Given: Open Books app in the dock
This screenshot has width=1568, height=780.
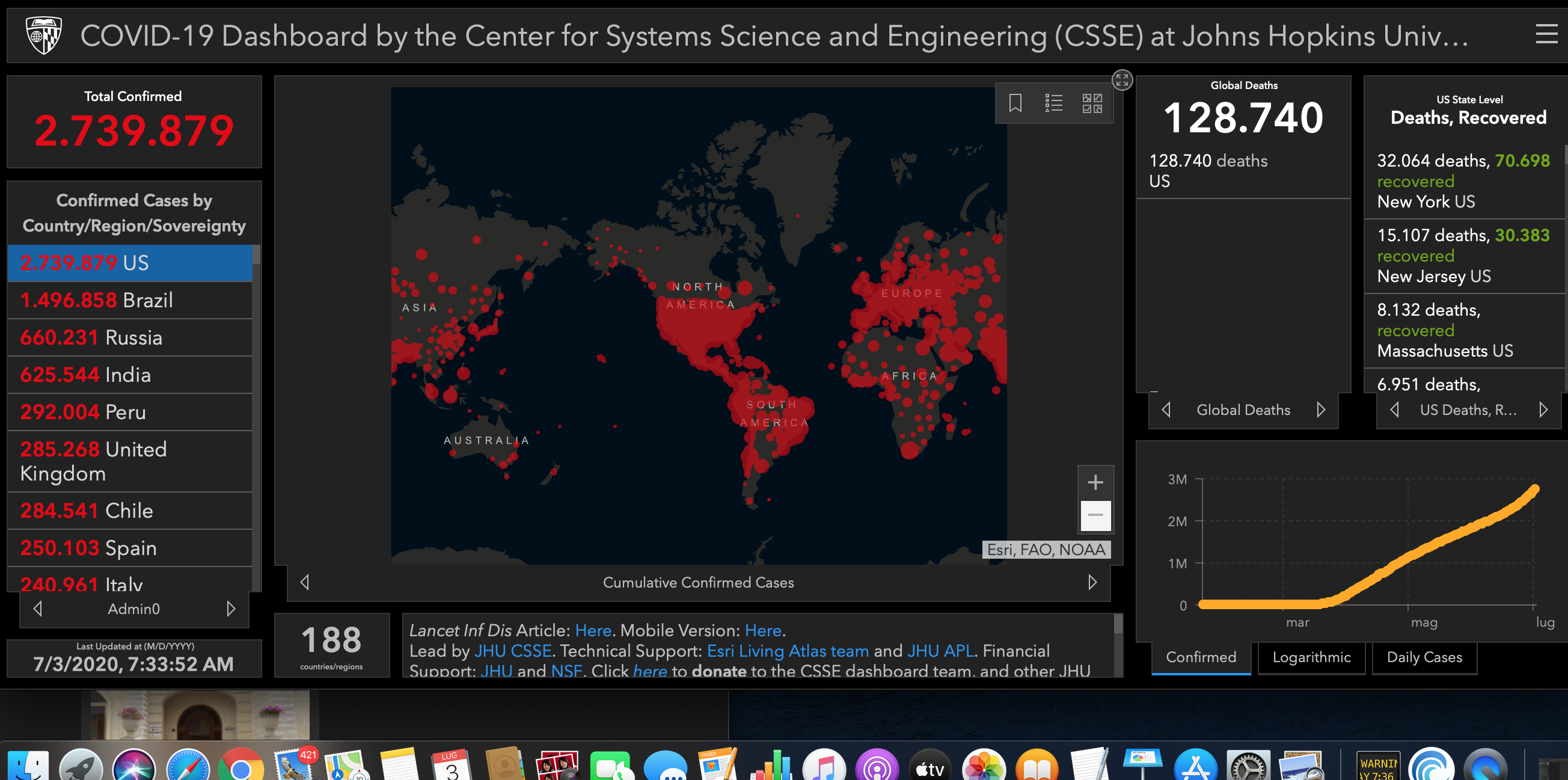Looking at the screenshot, I should coord(1037,766).
